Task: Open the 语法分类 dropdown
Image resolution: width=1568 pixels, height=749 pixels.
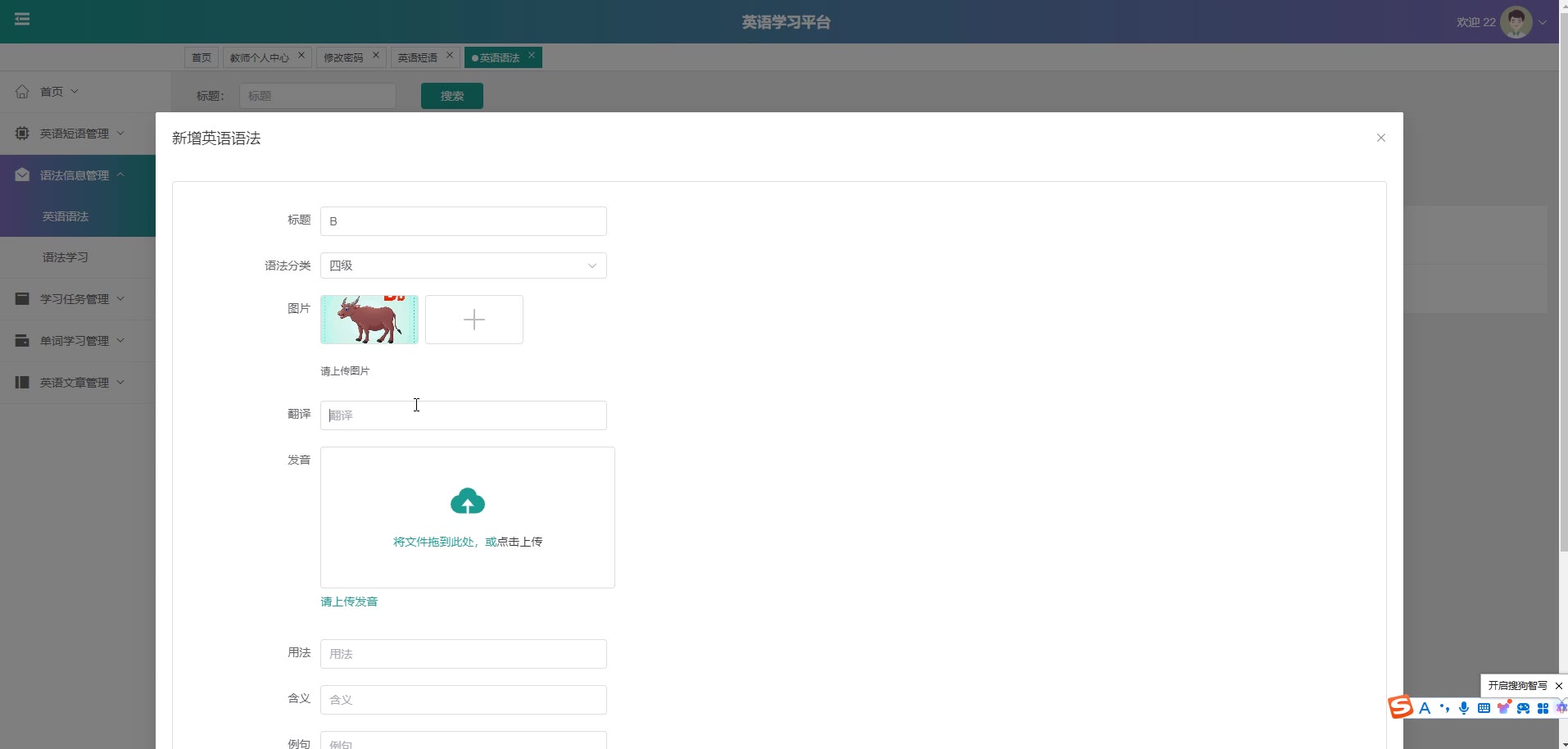Action: tap(464, 266)
